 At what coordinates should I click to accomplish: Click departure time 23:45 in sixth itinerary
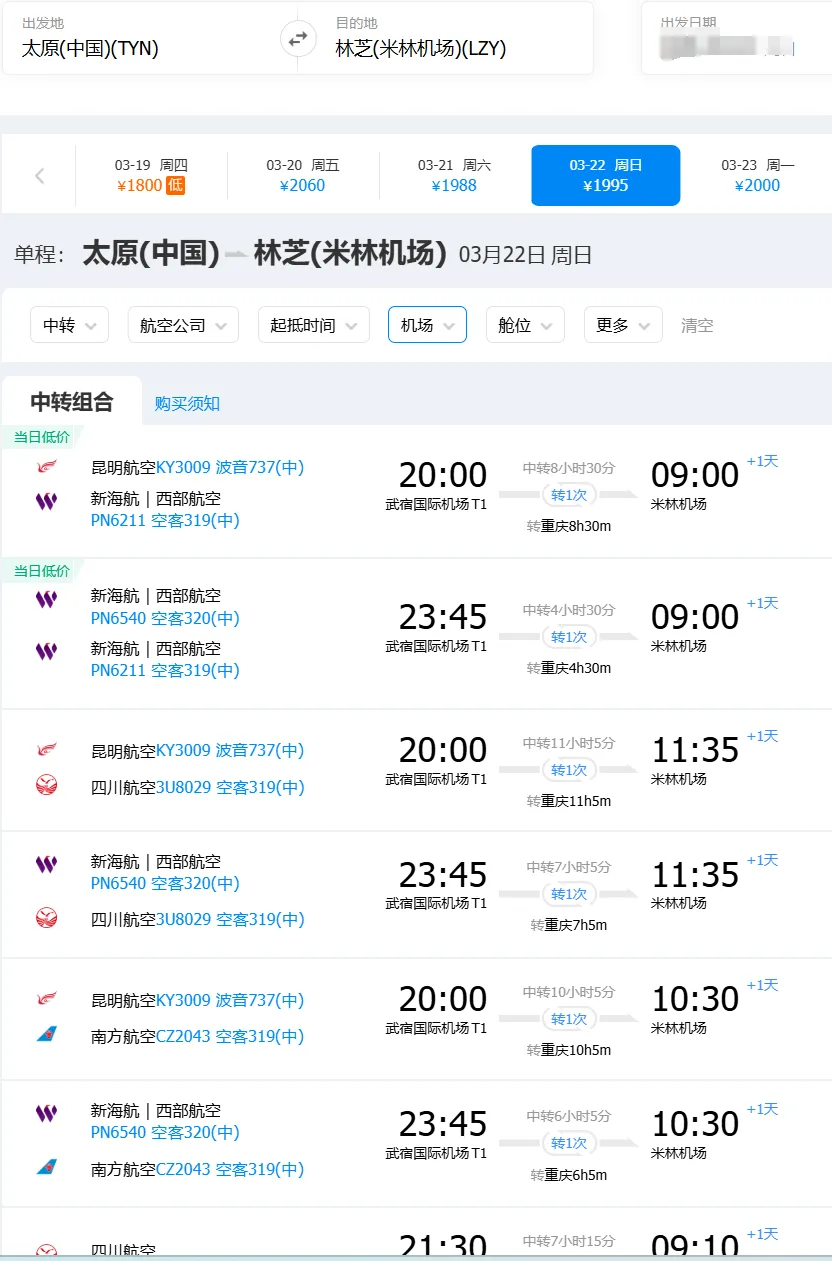tap(443, 1123)
